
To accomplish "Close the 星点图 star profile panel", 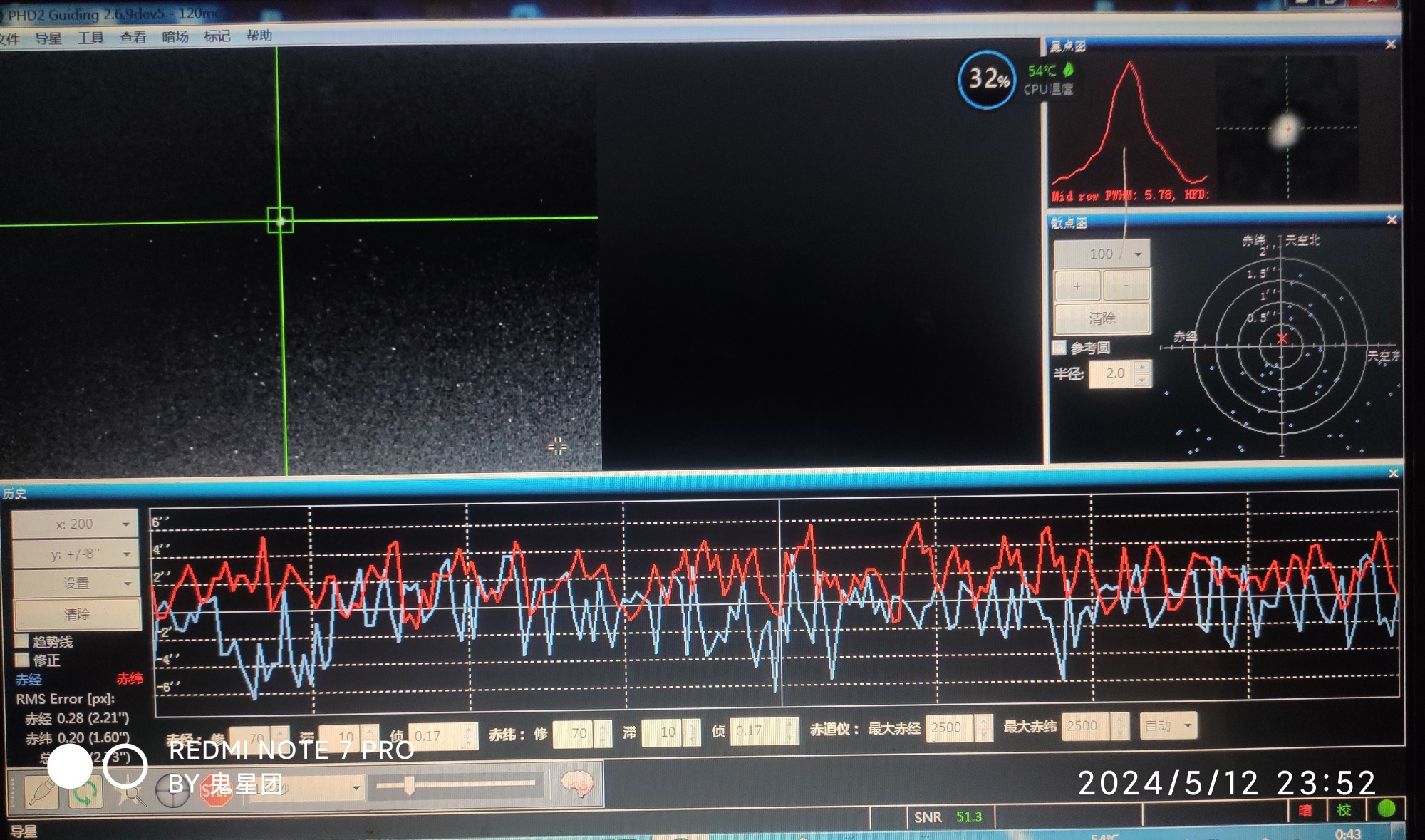I will 1390,45.
